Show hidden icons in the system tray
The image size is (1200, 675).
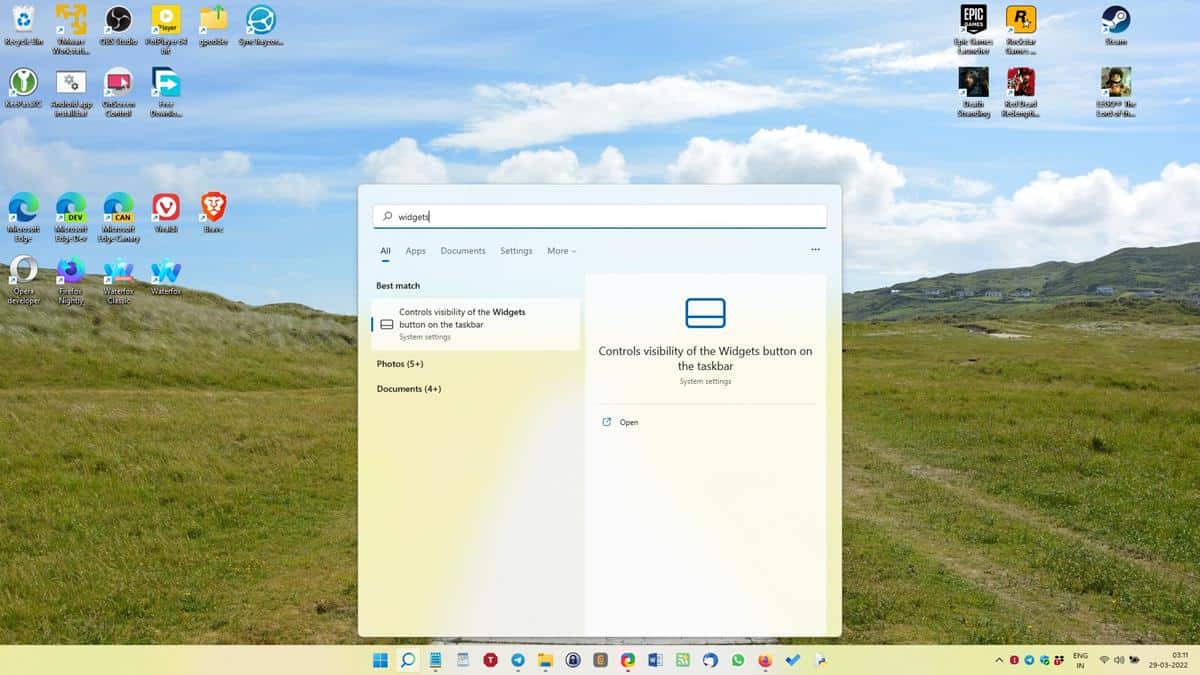click(x=999, y=661)
